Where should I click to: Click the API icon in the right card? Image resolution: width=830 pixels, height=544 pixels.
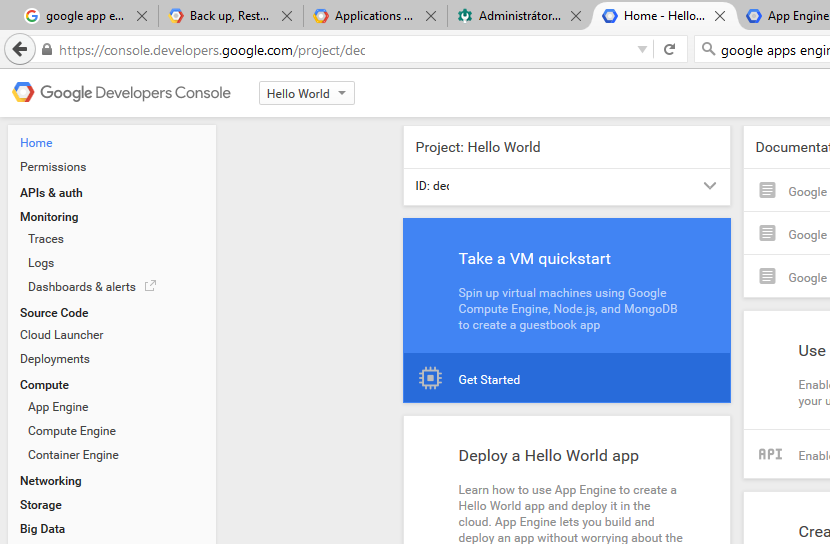770,454
